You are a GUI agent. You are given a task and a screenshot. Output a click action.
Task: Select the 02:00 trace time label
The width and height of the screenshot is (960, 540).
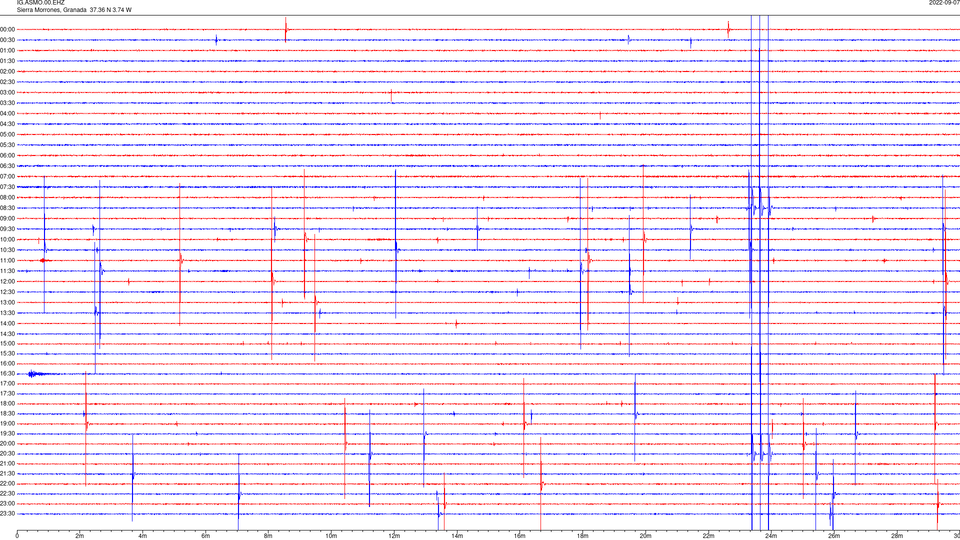coord(7,71)
